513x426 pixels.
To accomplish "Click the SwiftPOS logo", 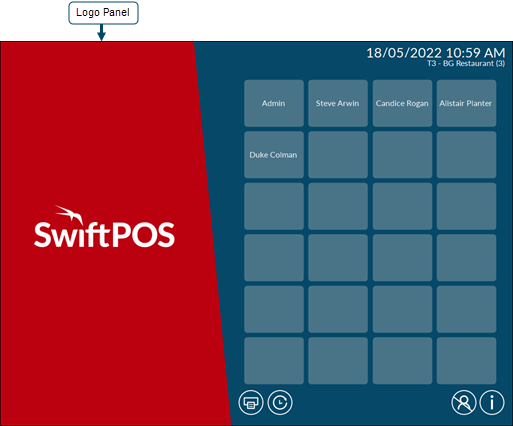I will tap(104, 227).
